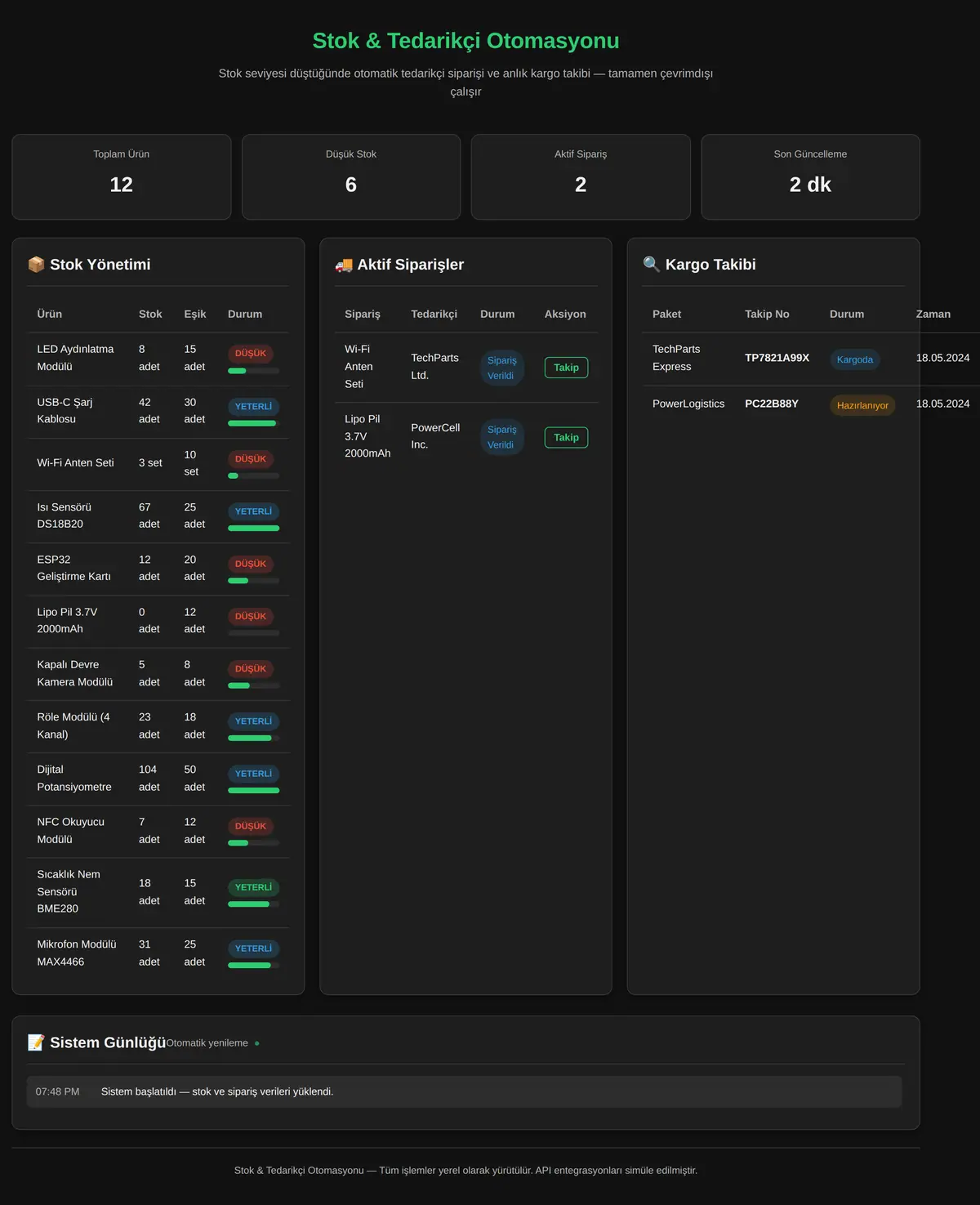Screen dimensions: 980x1205
Task: Click the truck icon beside Aktif Siparişler
Action: [x=344, y=265]
